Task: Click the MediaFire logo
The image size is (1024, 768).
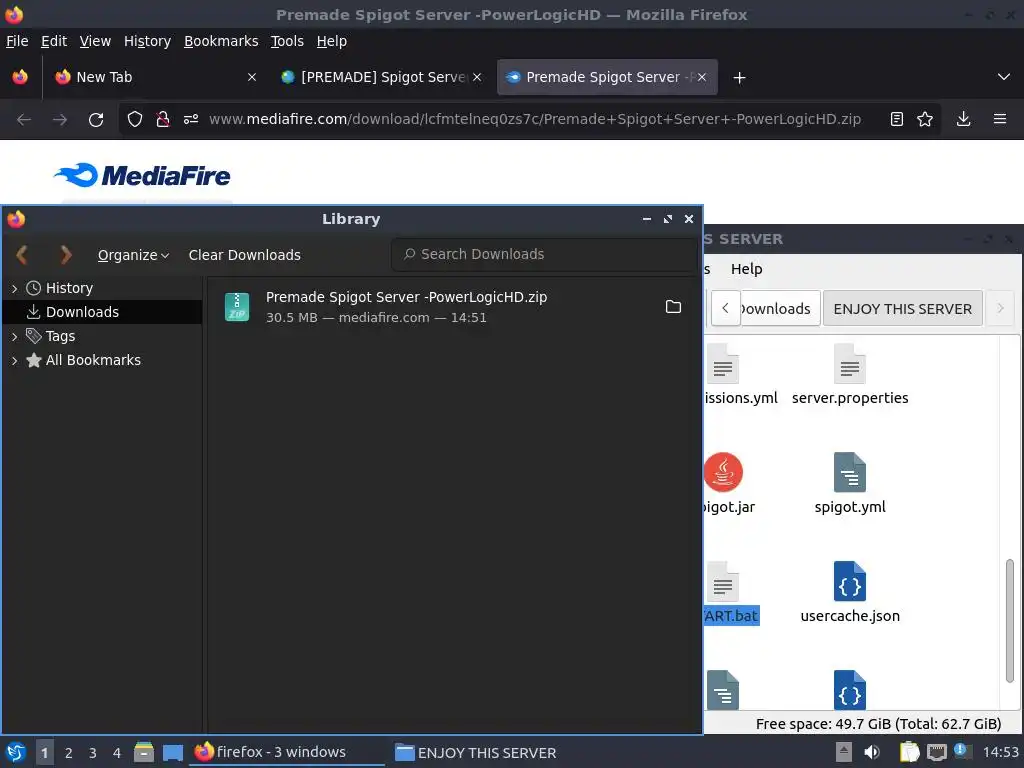Action: pos(142,175)
